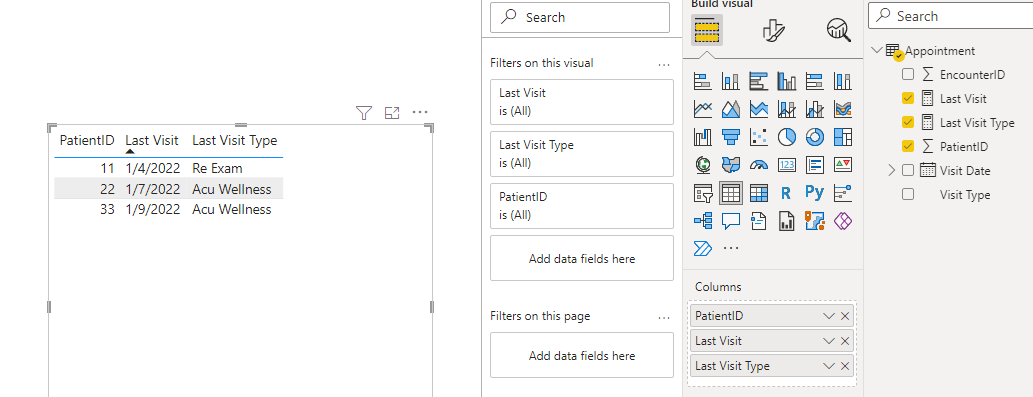
Task: Select the pie chart visual
Action: pyautogui.click(x=787, y=137)
